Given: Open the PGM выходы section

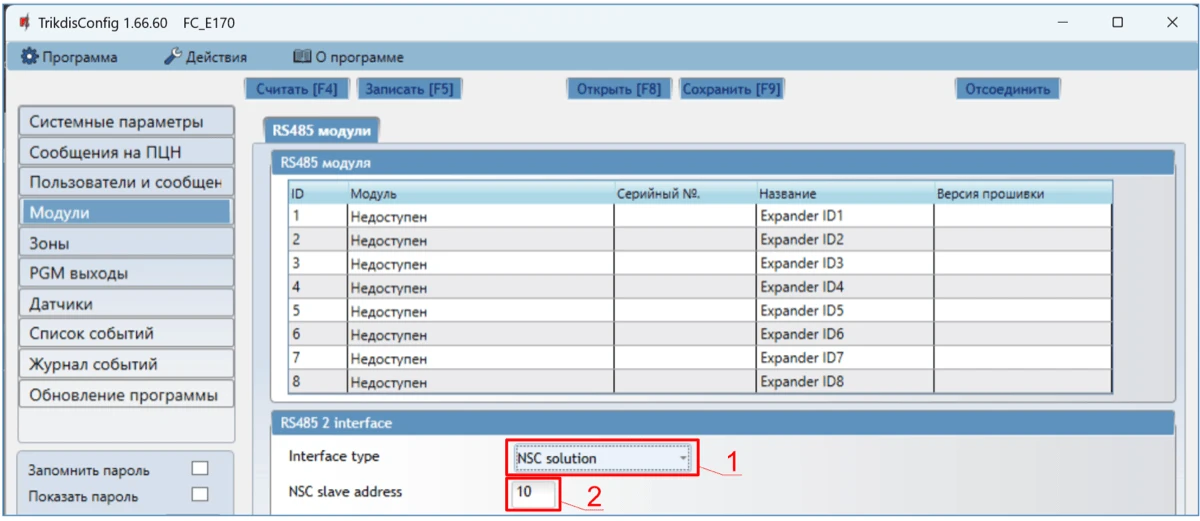Looking at the screenshot, I should (x=125, y=273).
